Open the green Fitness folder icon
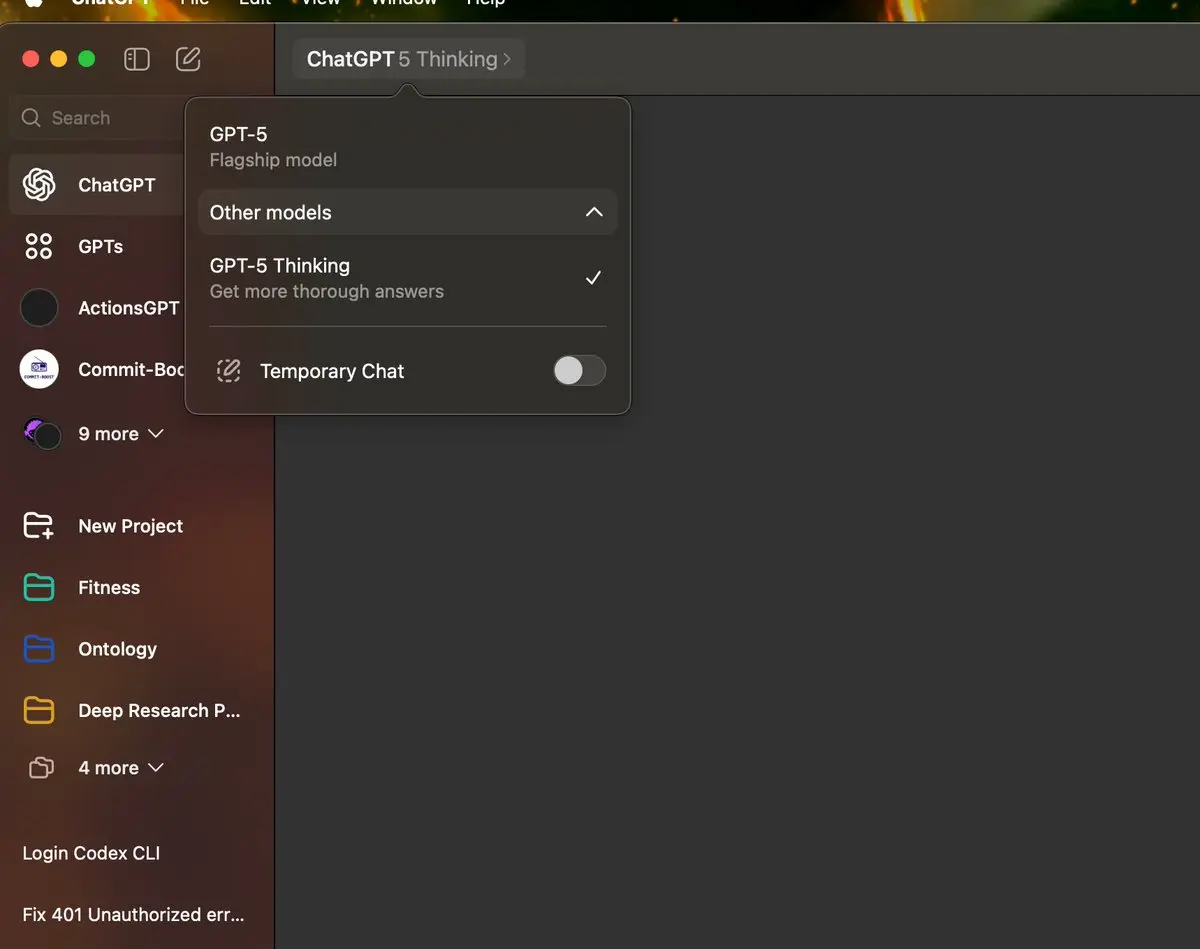Image resolution: width=1200 pixels, height=949 pixels. pos(39,588)
